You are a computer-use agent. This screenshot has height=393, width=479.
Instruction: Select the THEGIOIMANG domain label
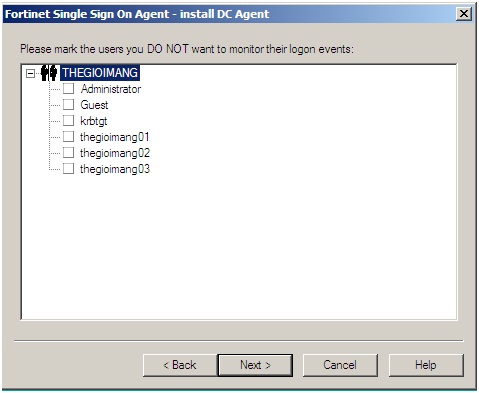point(100,73)
